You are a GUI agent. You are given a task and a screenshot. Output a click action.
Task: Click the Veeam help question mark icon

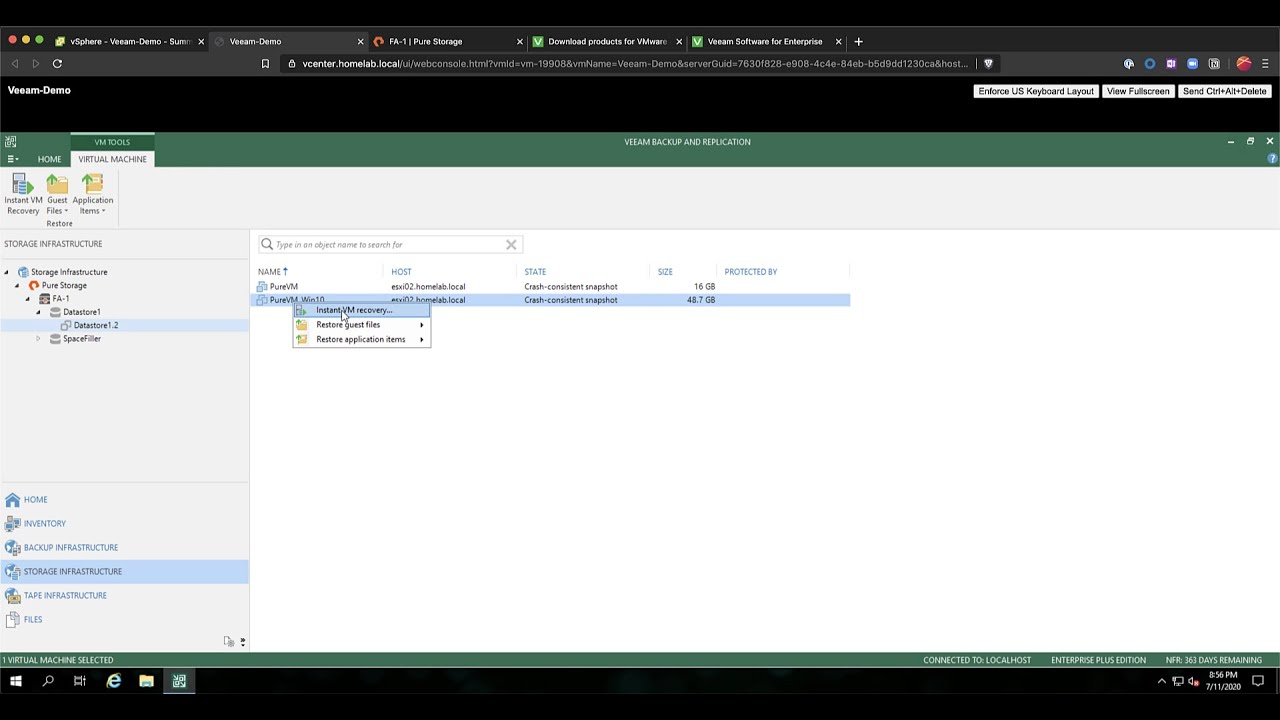[1272, 159]
